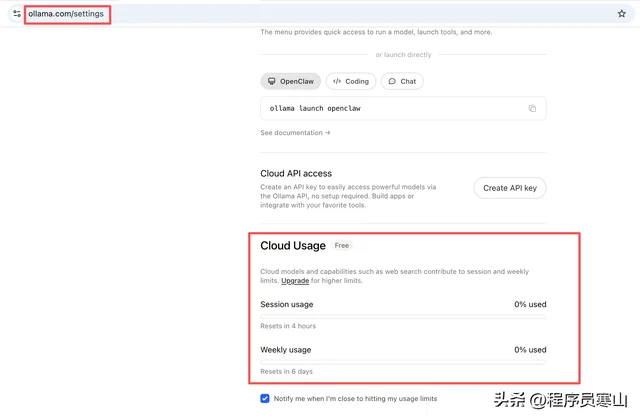
Task: Click the Resets in 6 days text
Action: [x=287, y=371]
